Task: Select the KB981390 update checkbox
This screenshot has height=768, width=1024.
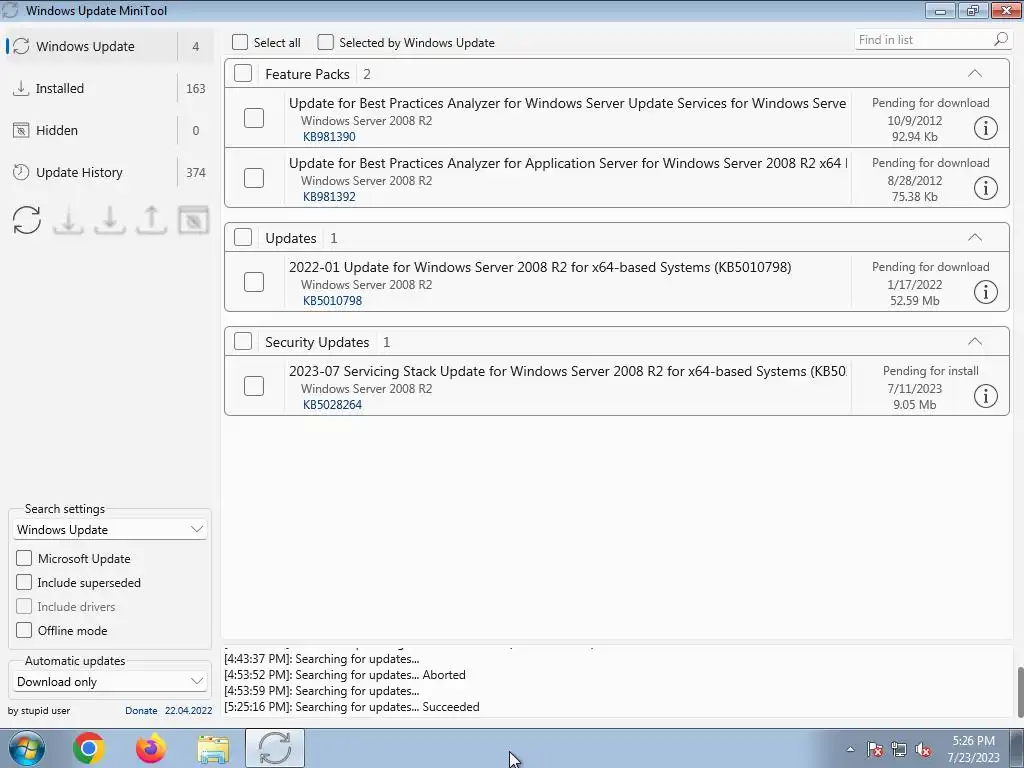Action: (x=254, y=118)
